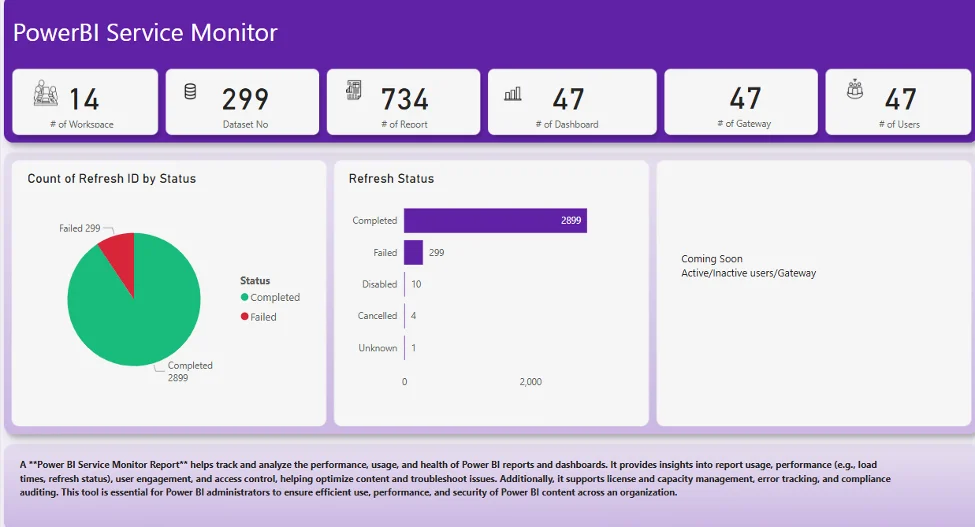The width and height of the screenshot is (977, 527).
Task: Click the dashboard bar chart icon
Action: 513,93
